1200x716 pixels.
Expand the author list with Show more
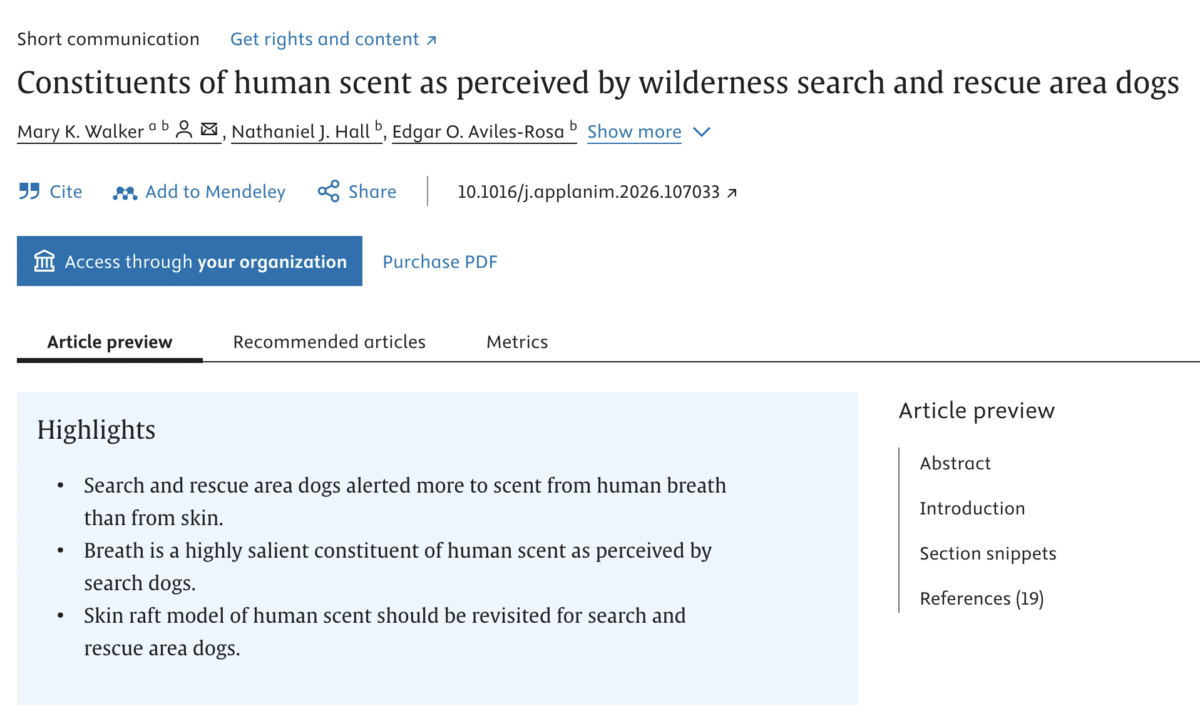pos(634,132)
